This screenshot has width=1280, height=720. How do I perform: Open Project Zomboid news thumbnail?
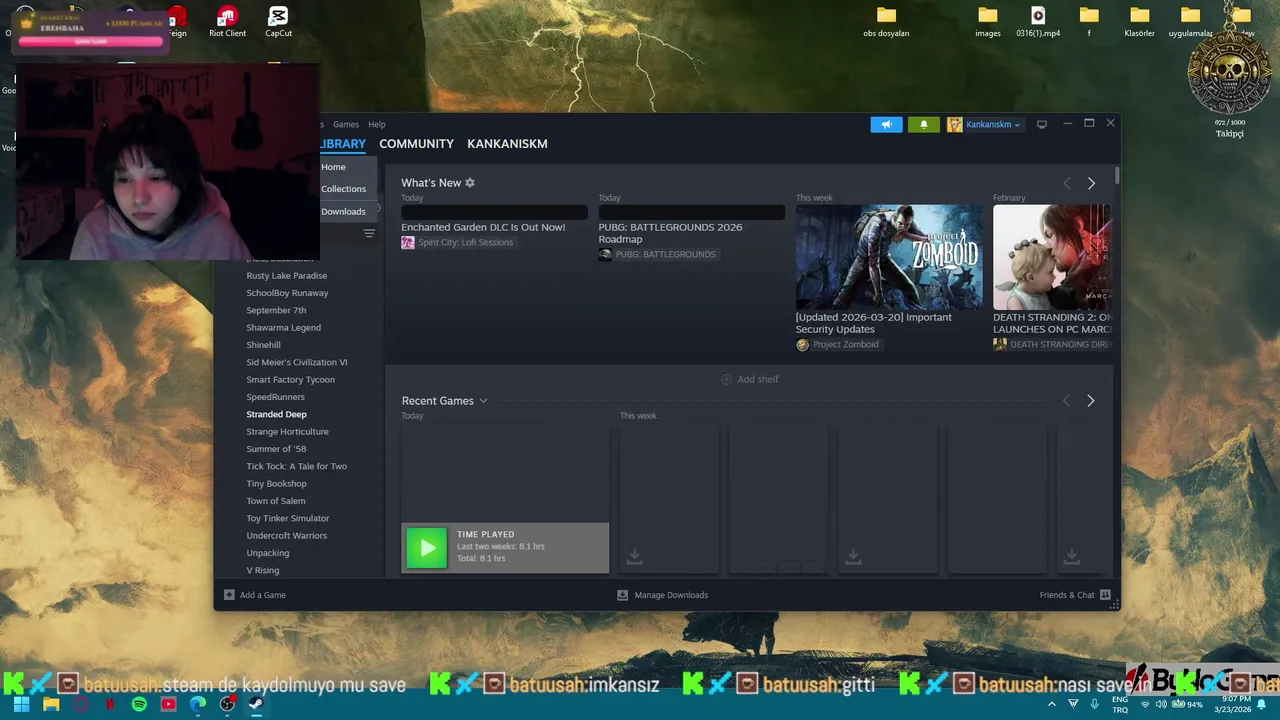(x=889, y=257)
